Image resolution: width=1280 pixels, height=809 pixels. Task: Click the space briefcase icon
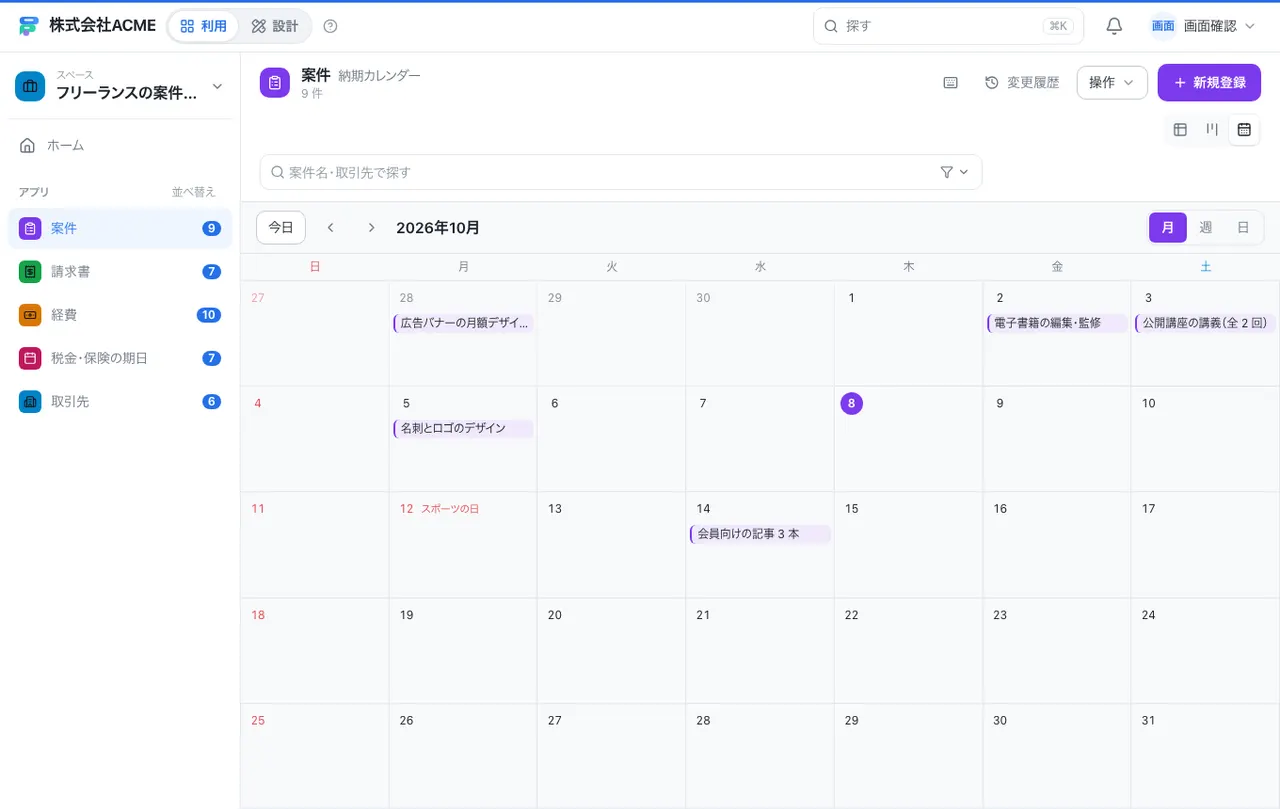click(x=30, y=87)
